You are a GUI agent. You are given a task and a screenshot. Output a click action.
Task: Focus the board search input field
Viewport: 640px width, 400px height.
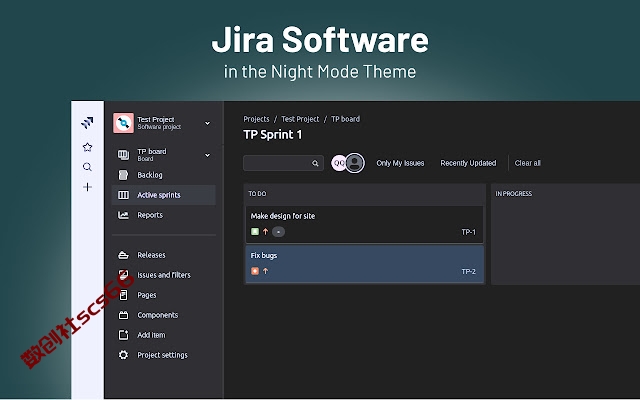[x=283, y=163]
